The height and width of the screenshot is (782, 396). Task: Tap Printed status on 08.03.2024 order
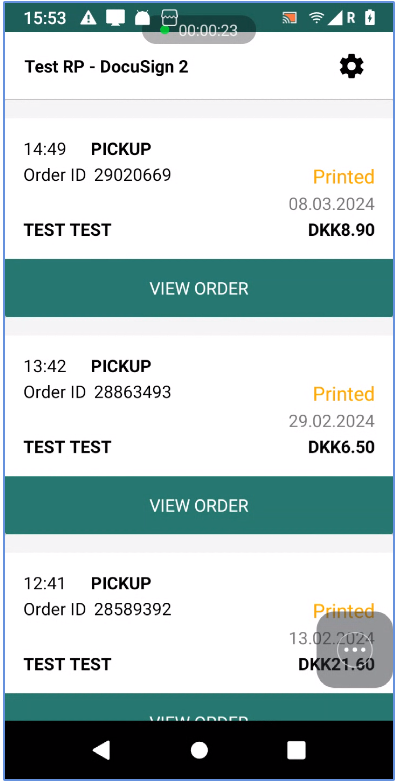[344, 177]
